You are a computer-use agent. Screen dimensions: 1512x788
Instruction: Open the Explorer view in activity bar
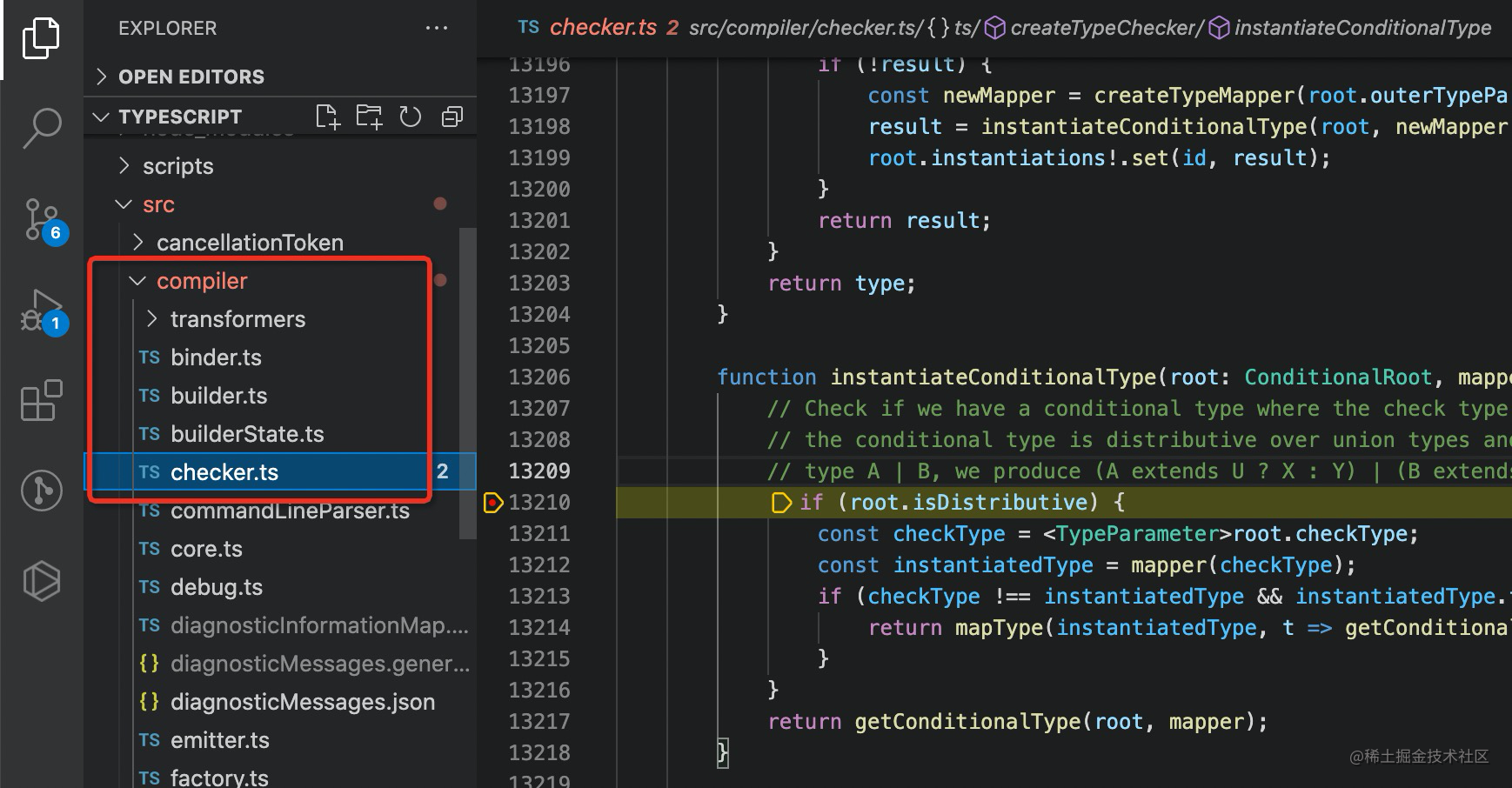tap(41, 39)
